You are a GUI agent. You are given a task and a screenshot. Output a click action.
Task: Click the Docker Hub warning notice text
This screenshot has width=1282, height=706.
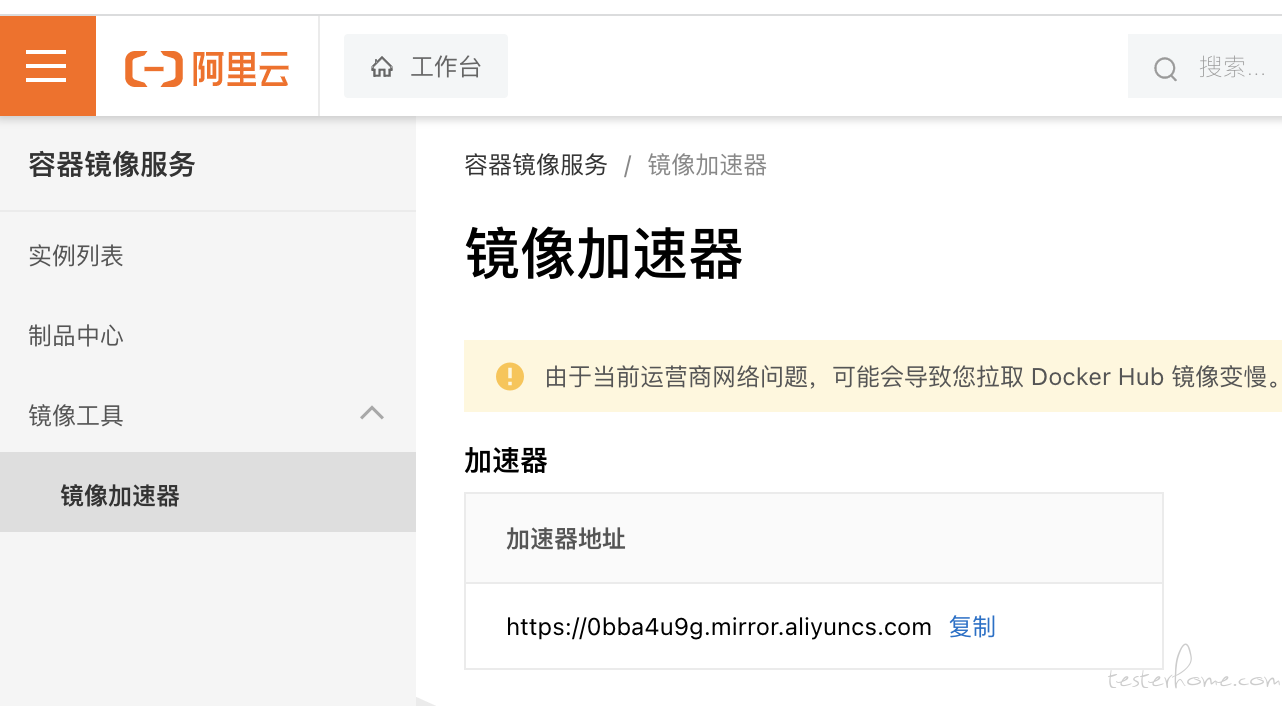tap(912, 377)
